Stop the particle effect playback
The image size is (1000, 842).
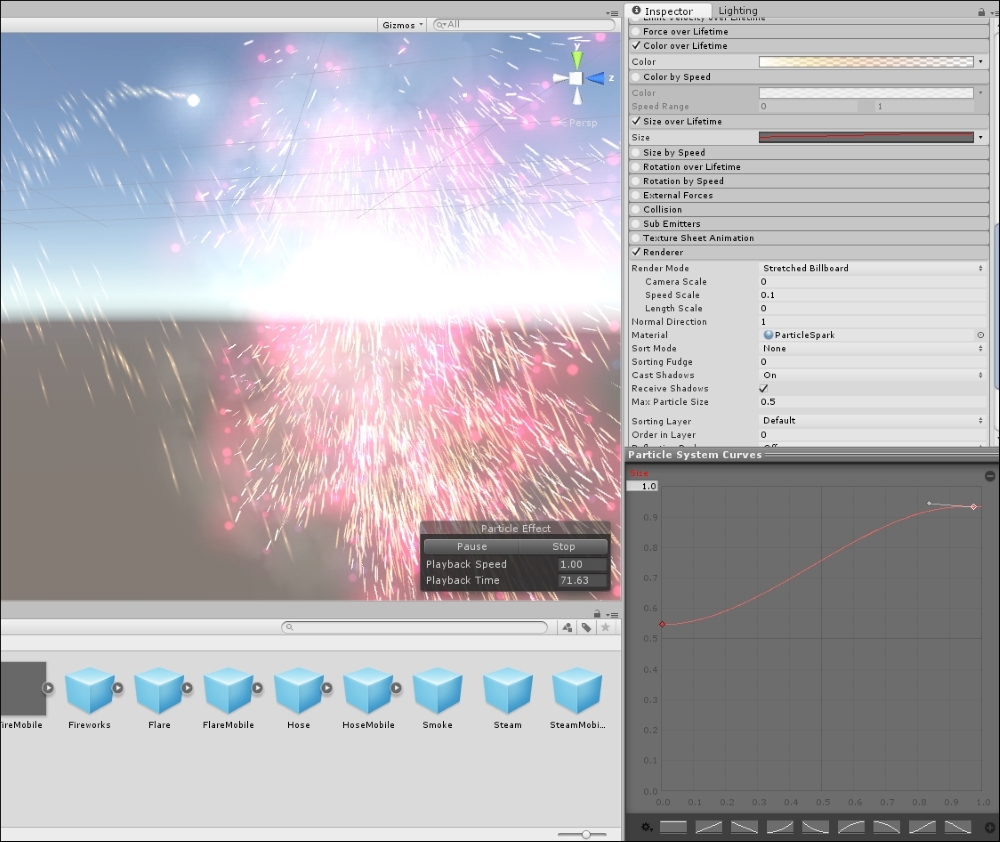pos(563,546)
